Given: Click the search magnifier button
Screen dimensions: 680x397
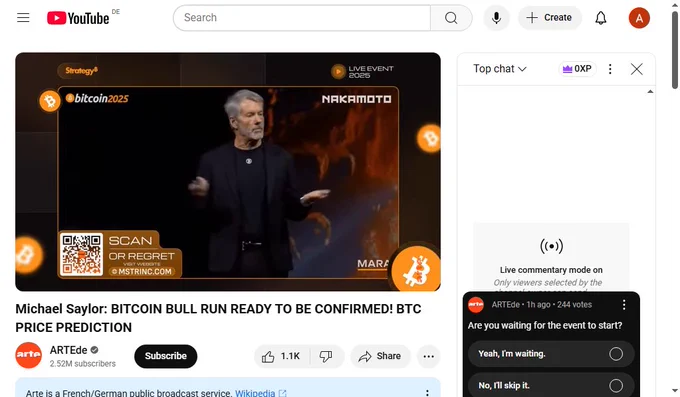Looking at the screenshot, I should click(451, 18).
